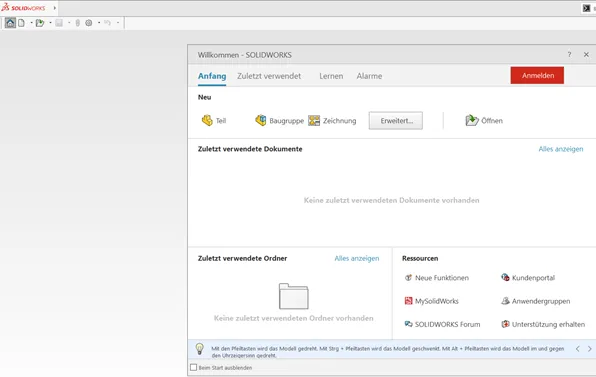Screen dimensions: 596x377
Task: Click the Undo toolbar icon
Action: coord(108,23)
